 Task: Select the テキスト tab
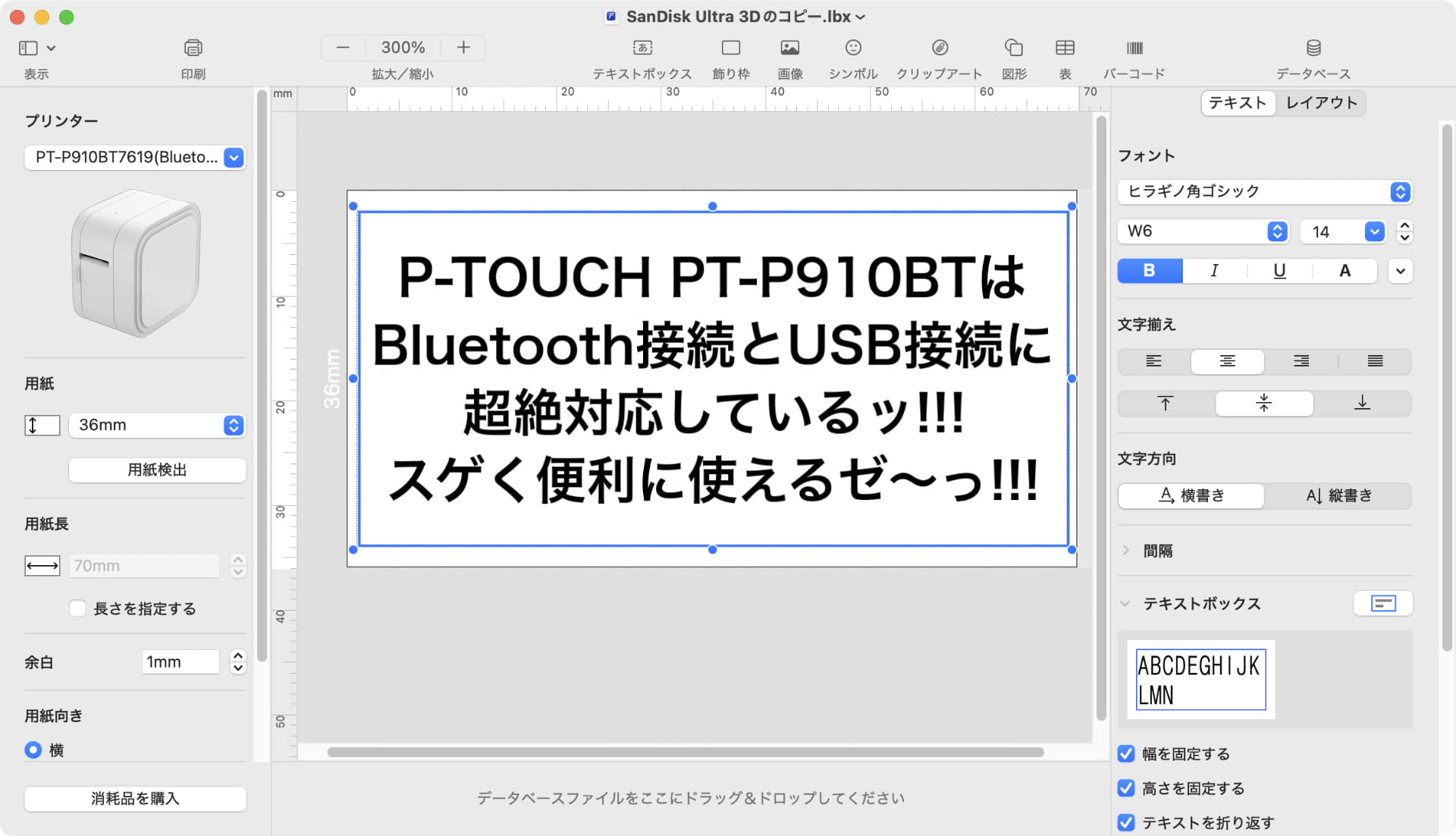[x=1237, y=103]
